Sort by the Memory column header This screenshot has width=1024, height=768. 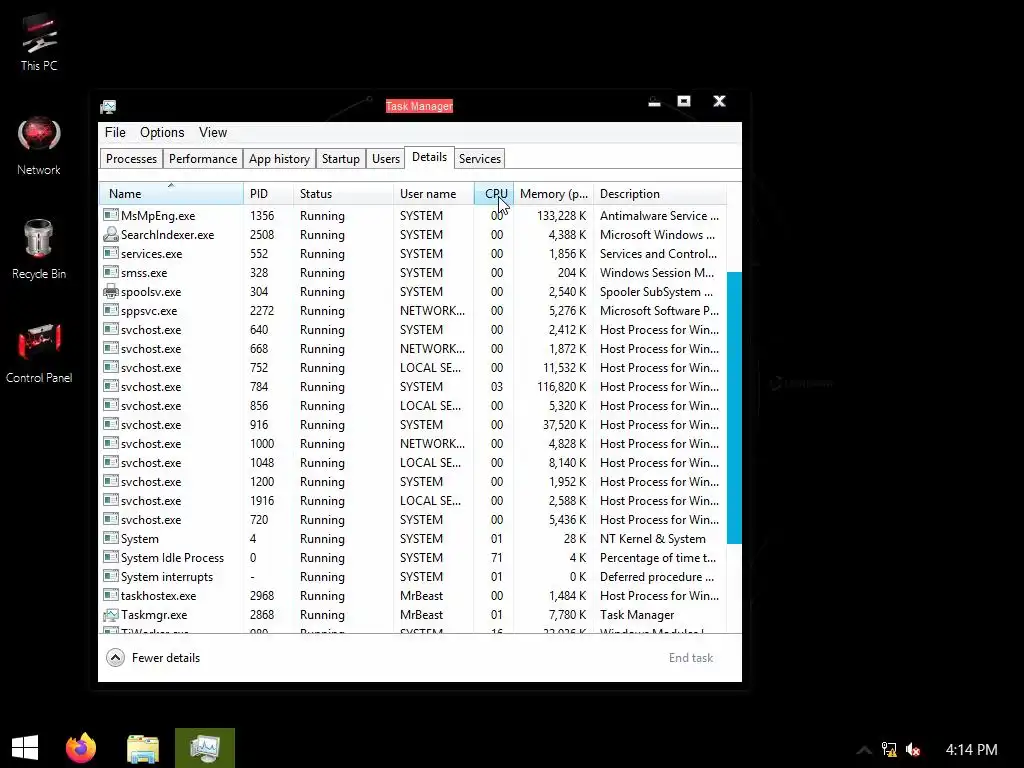pyautogui.click(x=554, y=194)
